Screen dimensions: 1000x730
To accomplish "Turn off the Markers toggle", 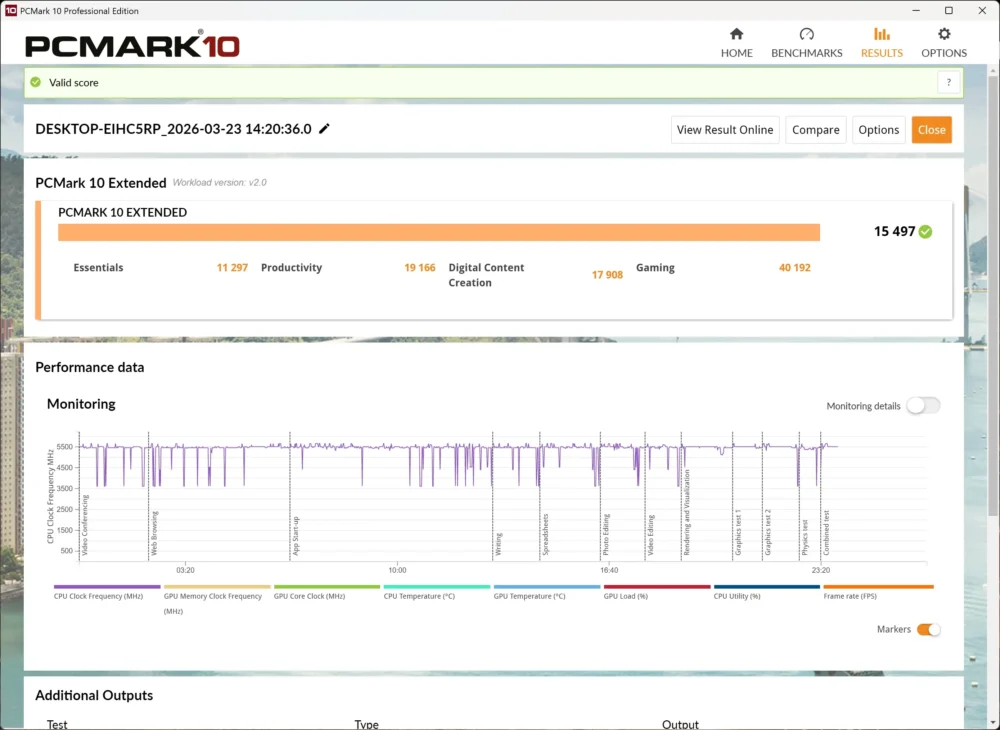I will (x=929, y=629).
